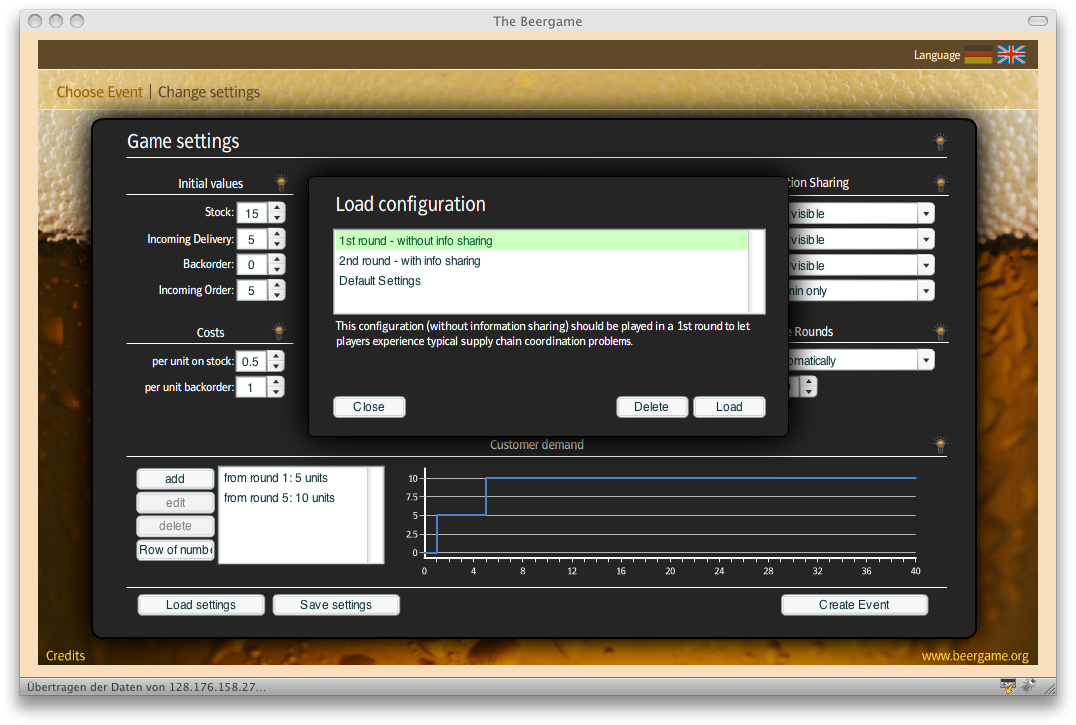
Task: Click the Customer demand hint lightbulb
Action: pyautogui.click(x=940, y=445)
